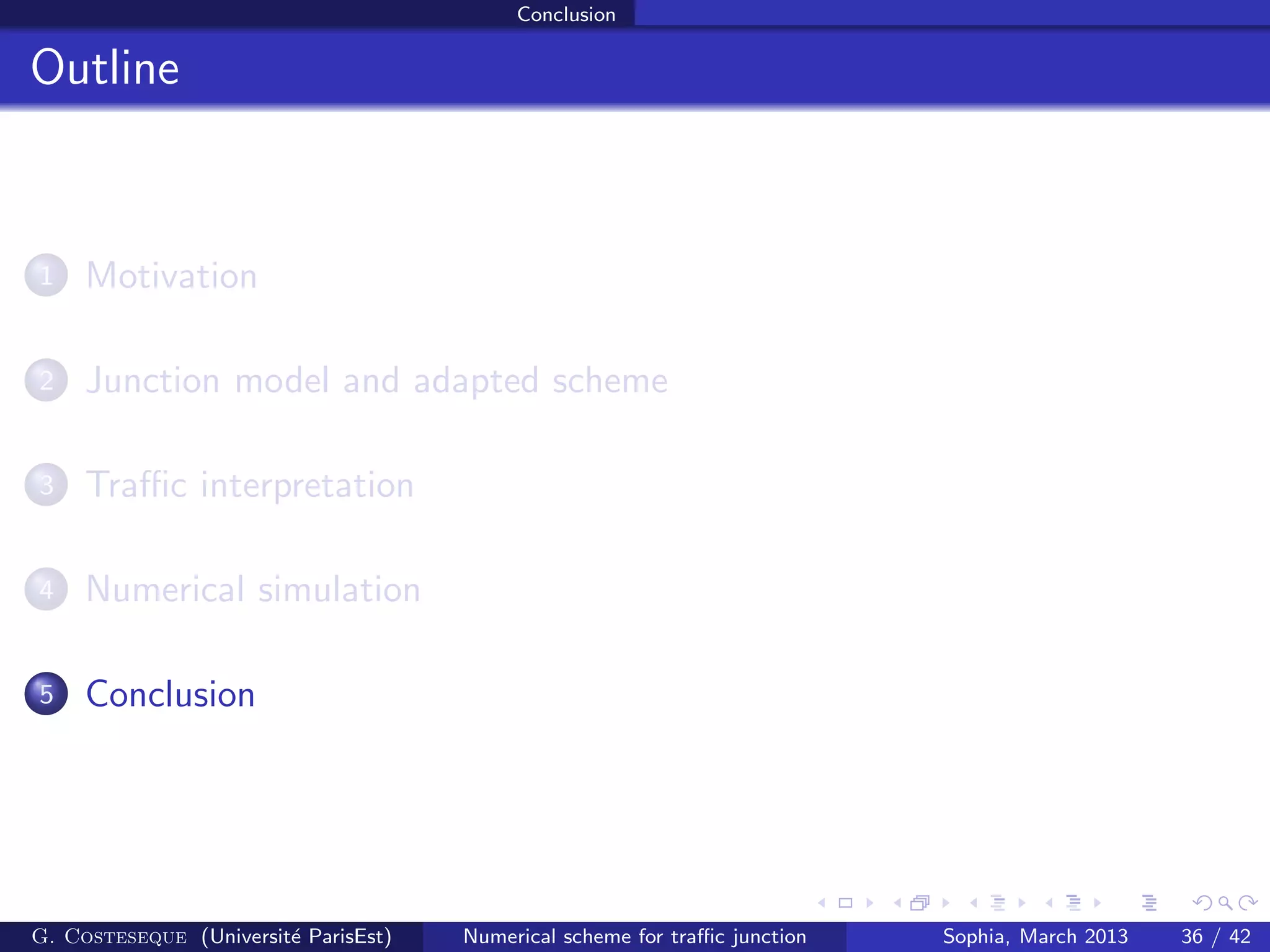The width and height of the screenshot is (1270, 952).
Task: Click the stacked frames navigation icon
Action: (921, 903)
